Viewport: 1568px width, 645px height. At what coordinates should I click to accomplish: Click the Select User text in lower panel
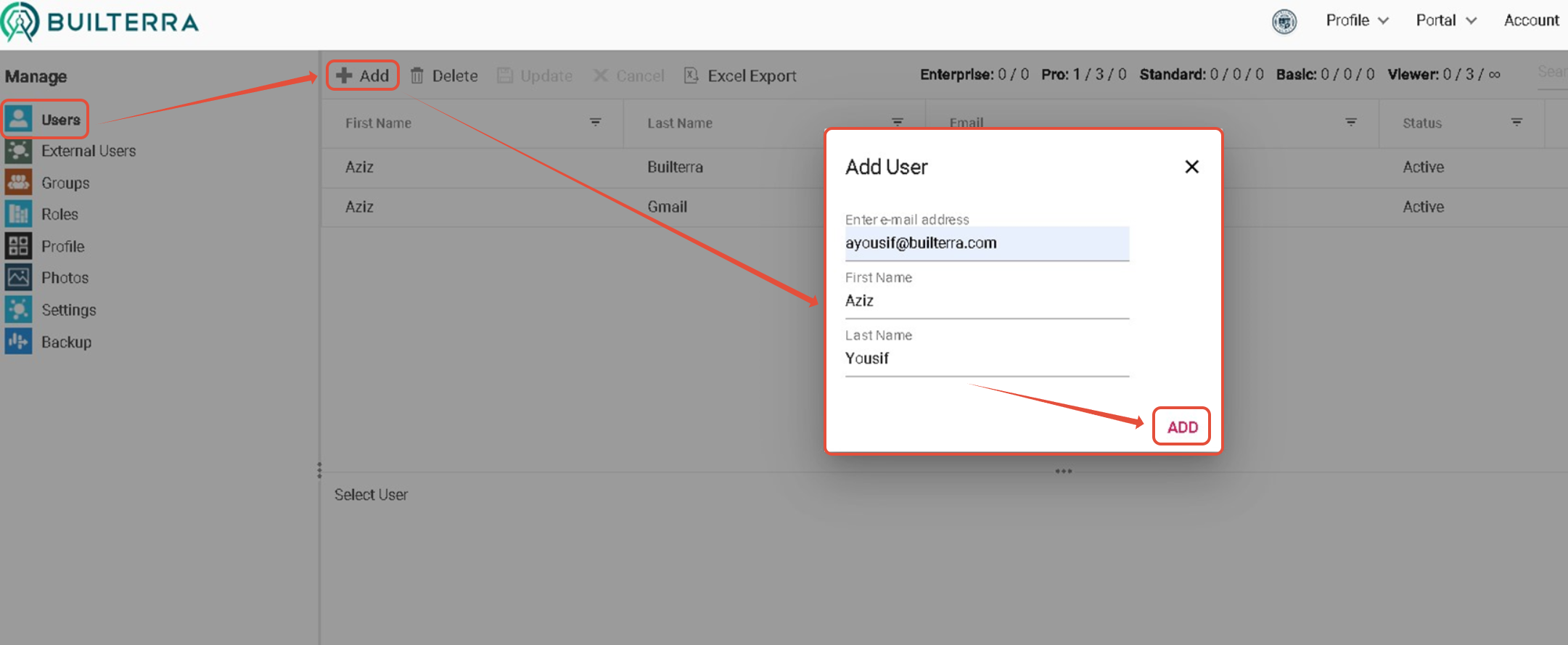[x=371, y=494]
